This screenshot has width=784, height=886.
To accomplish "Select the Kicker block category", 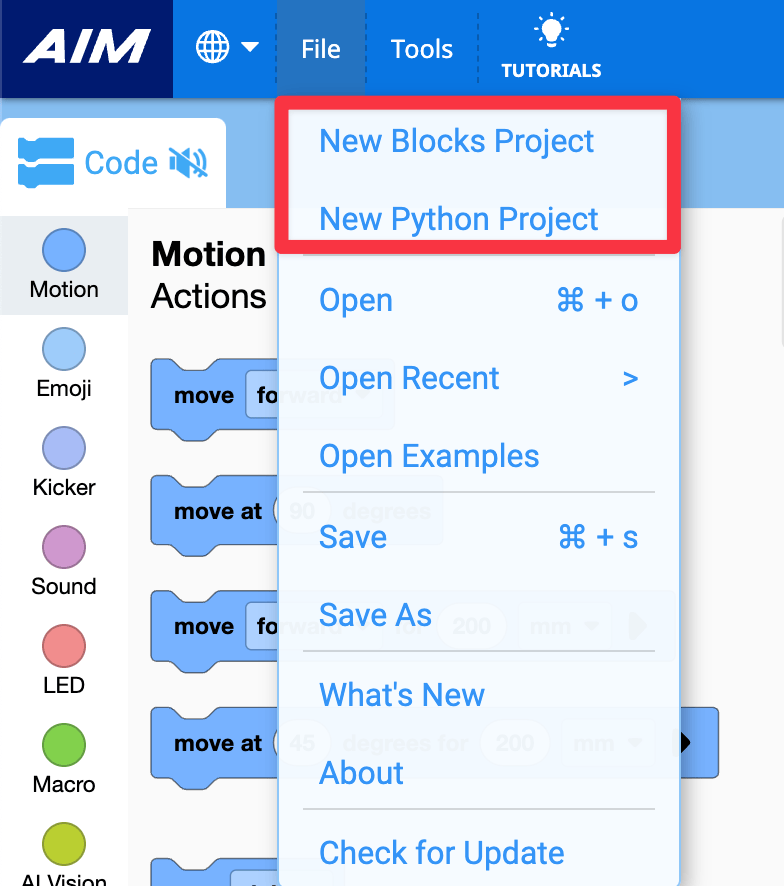I will click(x=64, y=449).
